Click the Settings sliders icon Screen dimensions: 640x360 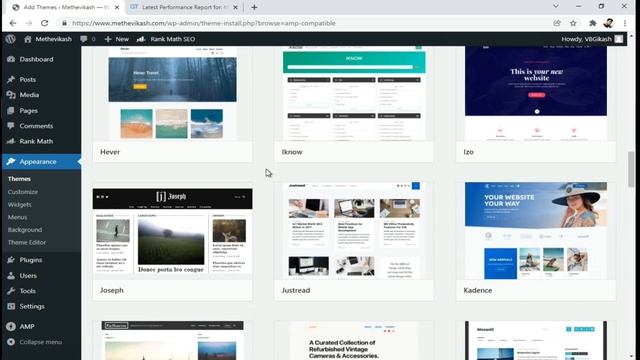11,307
